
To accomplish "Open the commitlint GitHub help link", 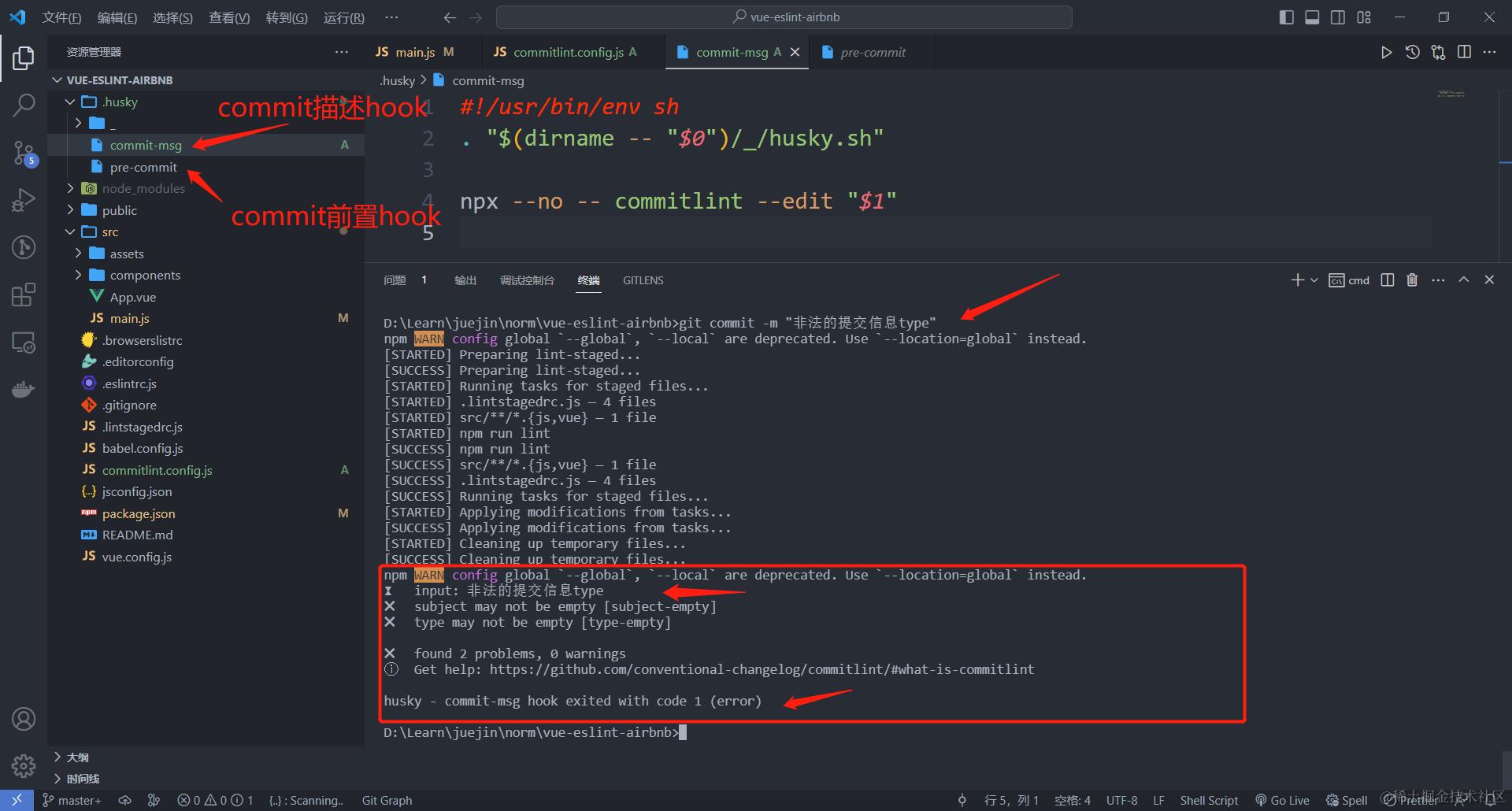I will point(762,669).
